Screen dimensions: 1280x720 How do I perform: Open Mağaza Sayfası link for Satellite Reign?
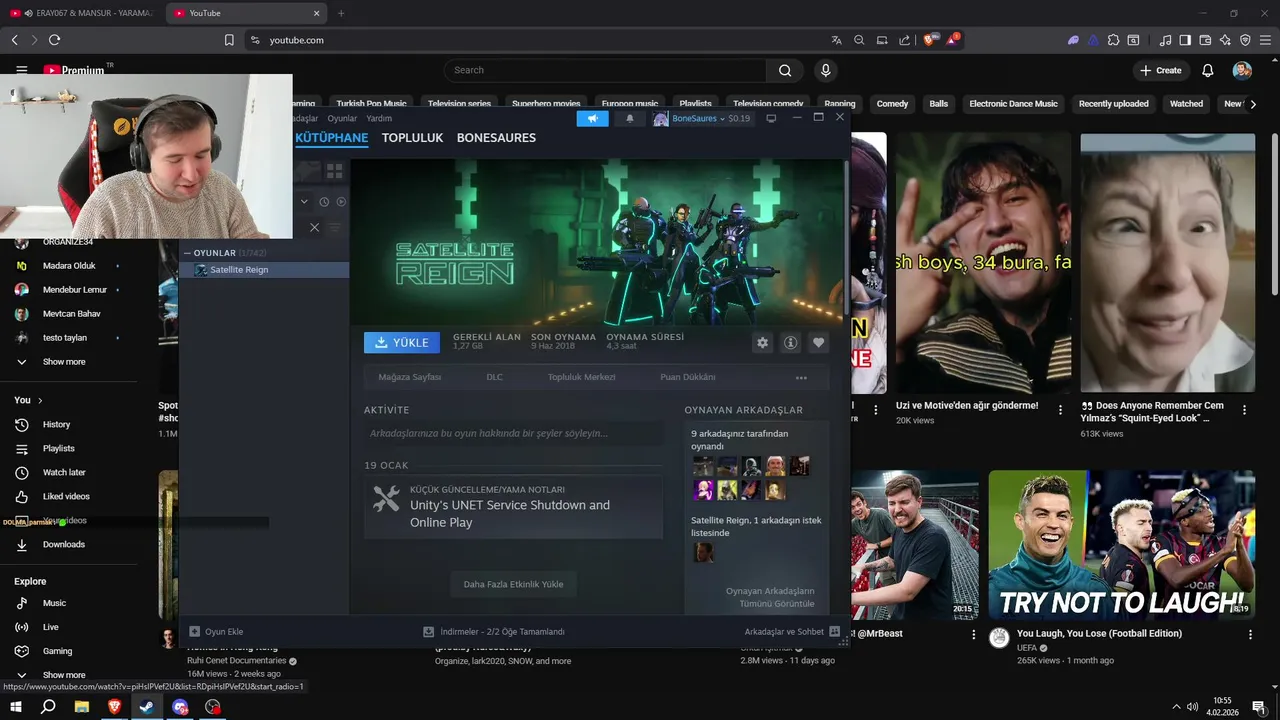coord(409,377)
